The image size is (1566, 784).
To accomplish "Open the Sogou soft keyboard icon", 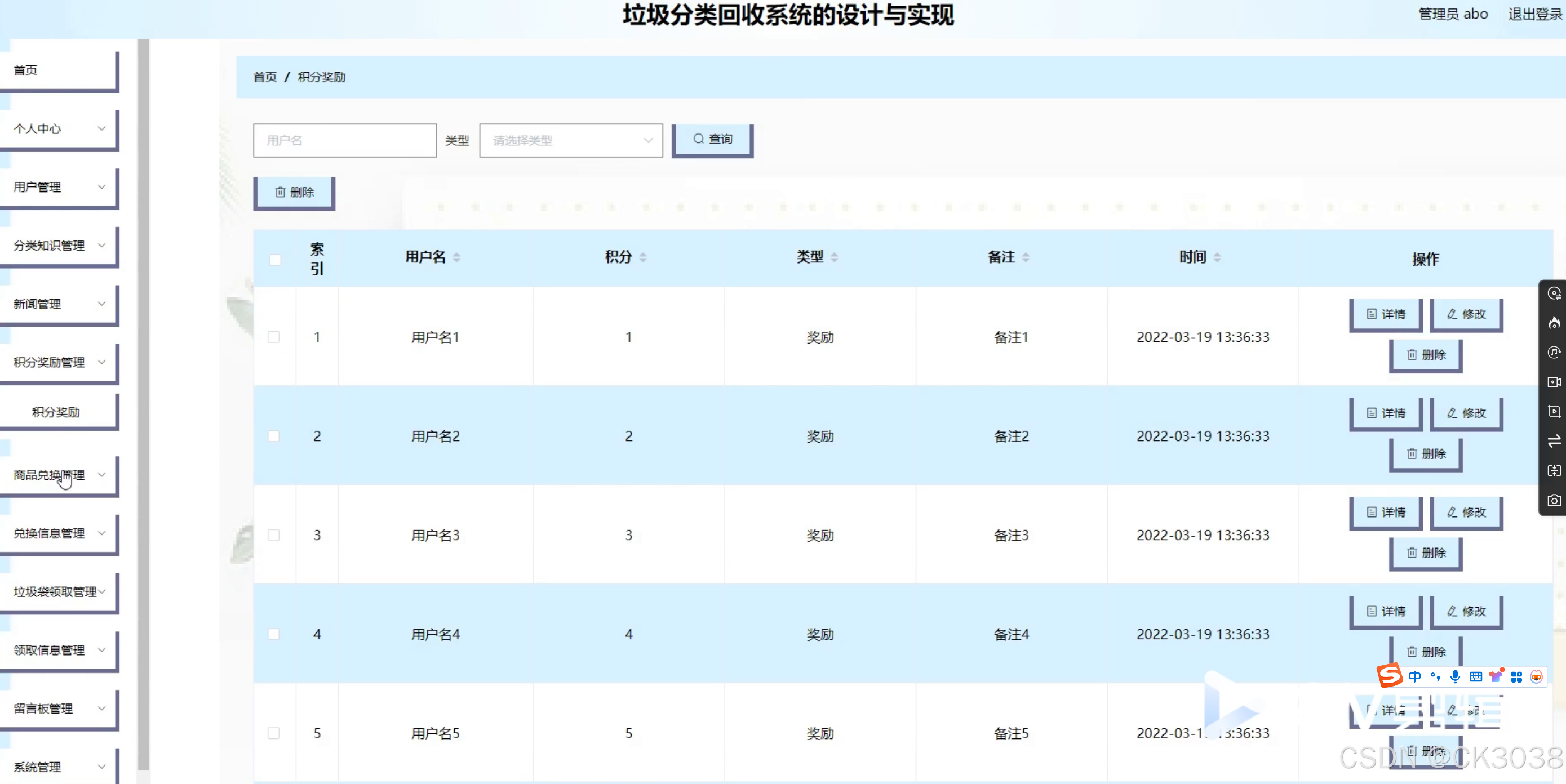I will [1475, 676].
